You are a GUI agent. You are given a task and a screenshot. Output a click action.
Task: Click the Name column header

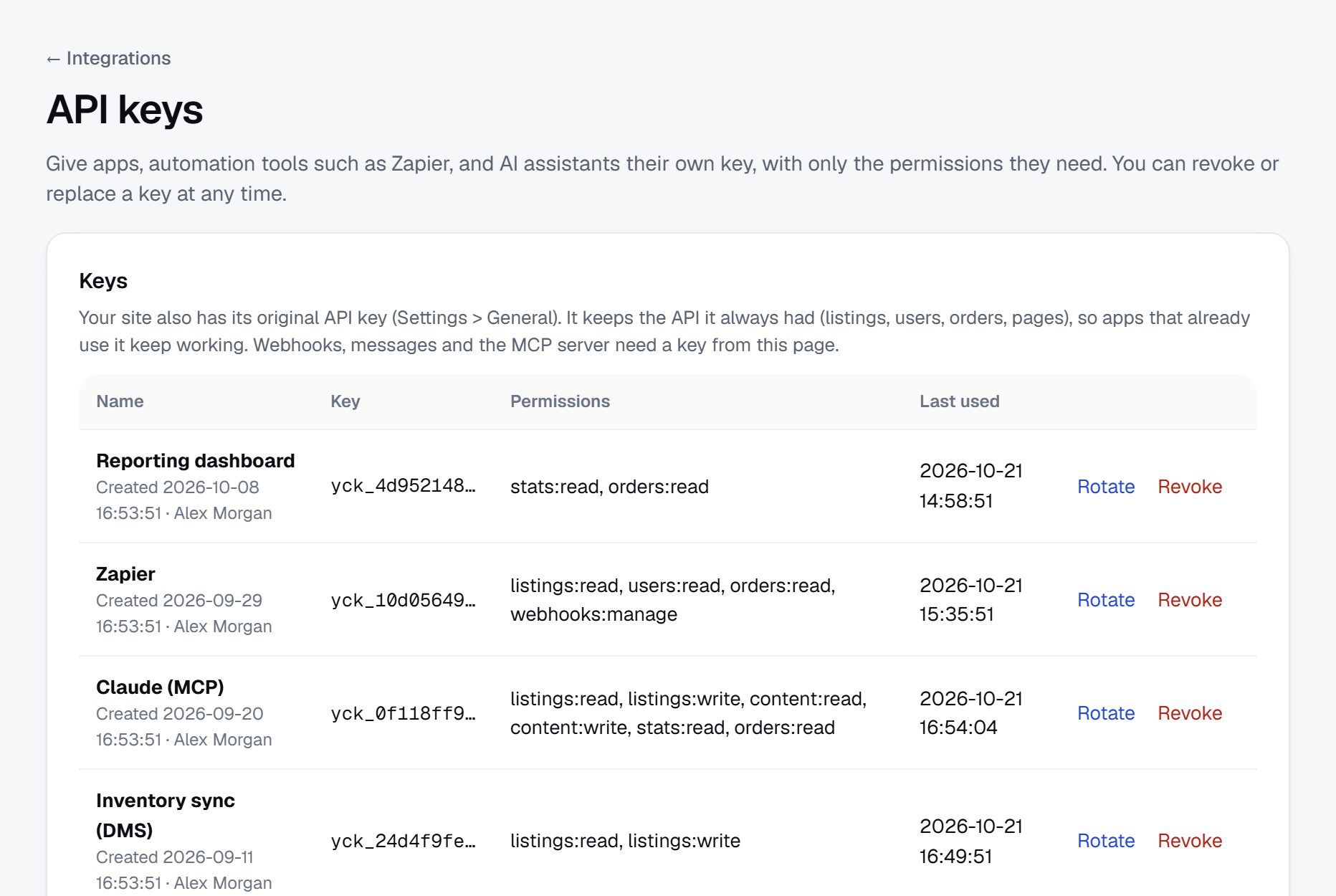[120, 401]
